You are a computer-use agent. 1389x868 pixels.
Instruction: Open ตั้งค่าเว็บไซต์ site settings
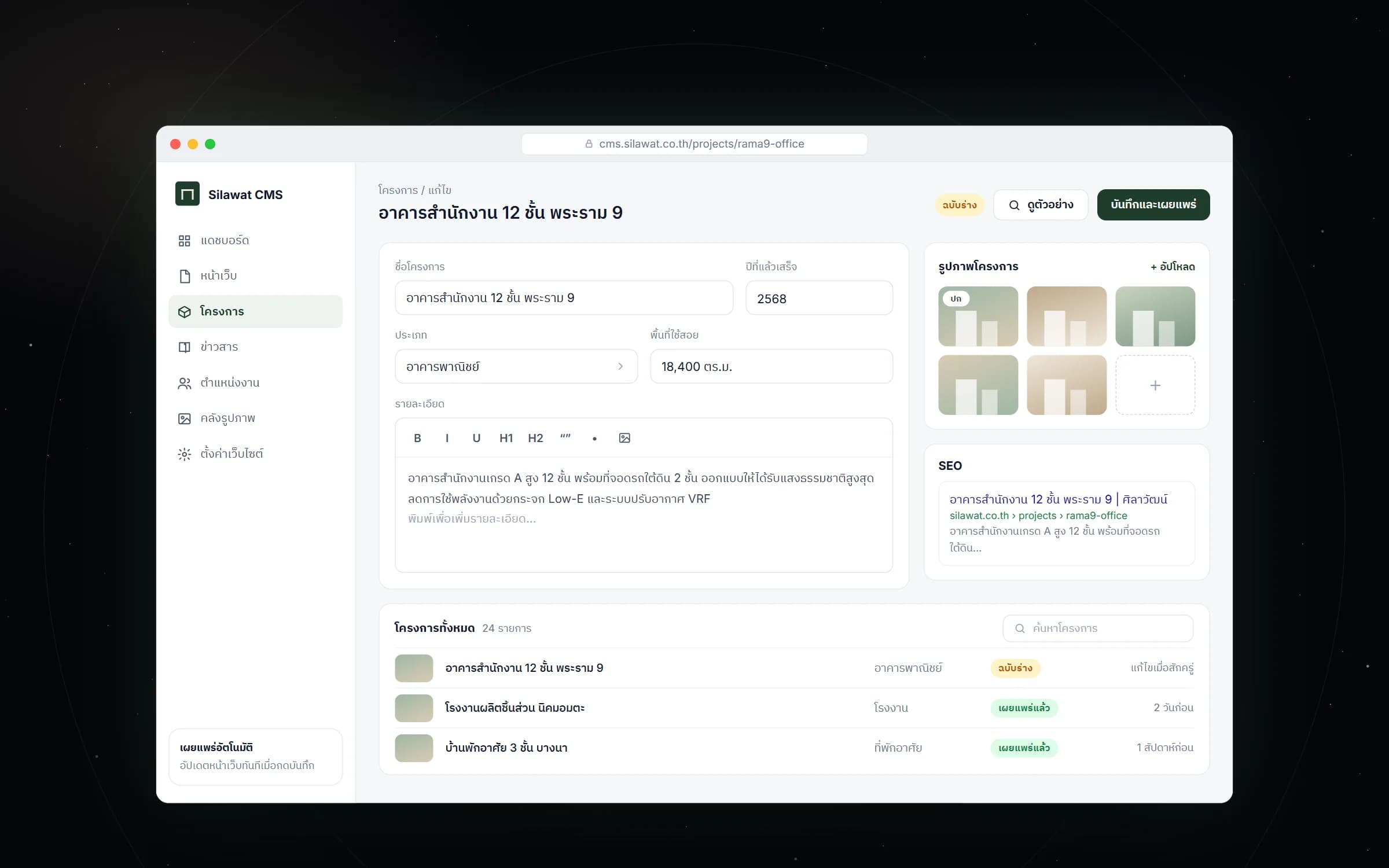255,454
